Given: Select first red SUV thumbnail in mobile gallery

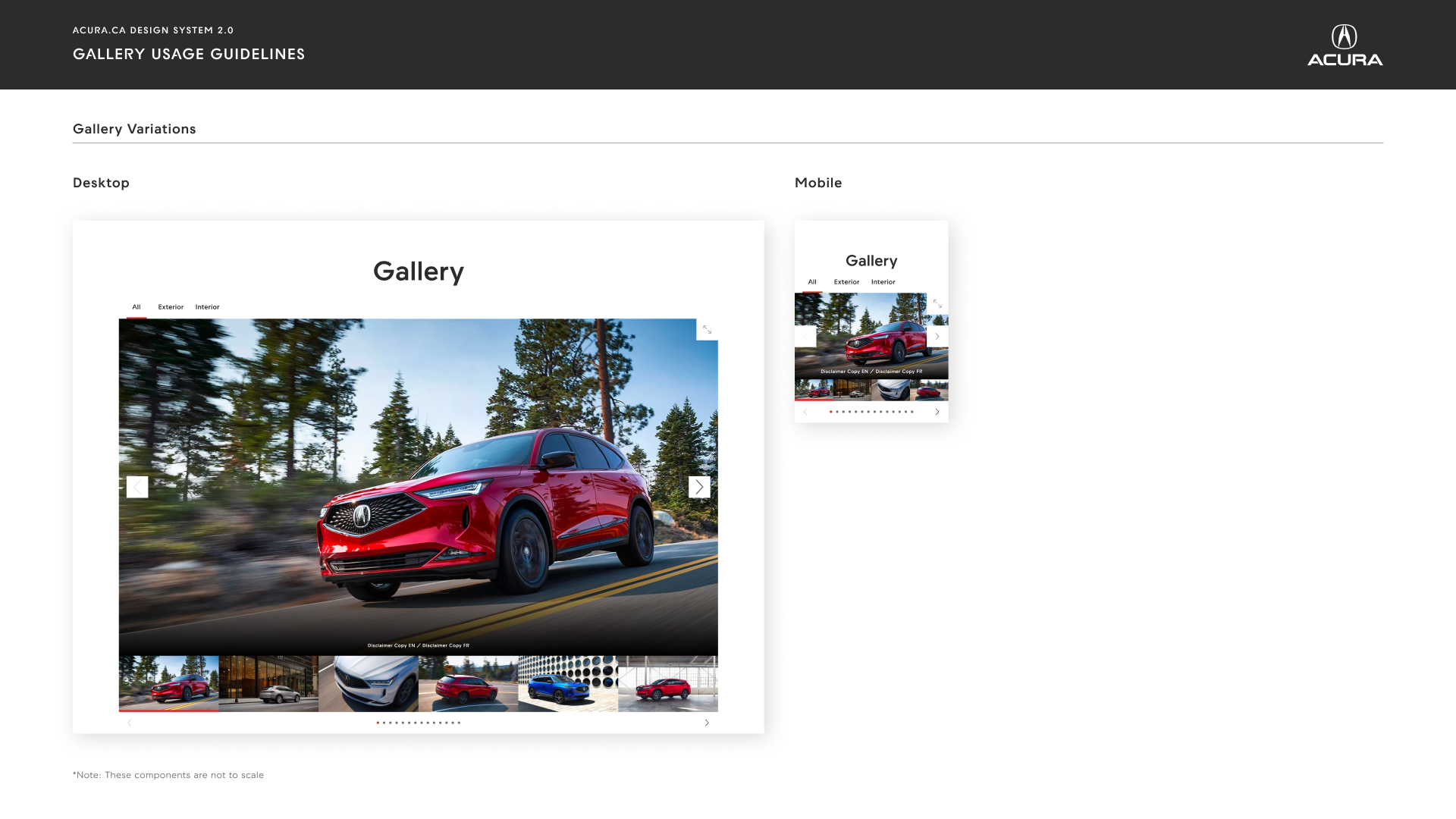Looking at the screenshot, I should point(814,390).
